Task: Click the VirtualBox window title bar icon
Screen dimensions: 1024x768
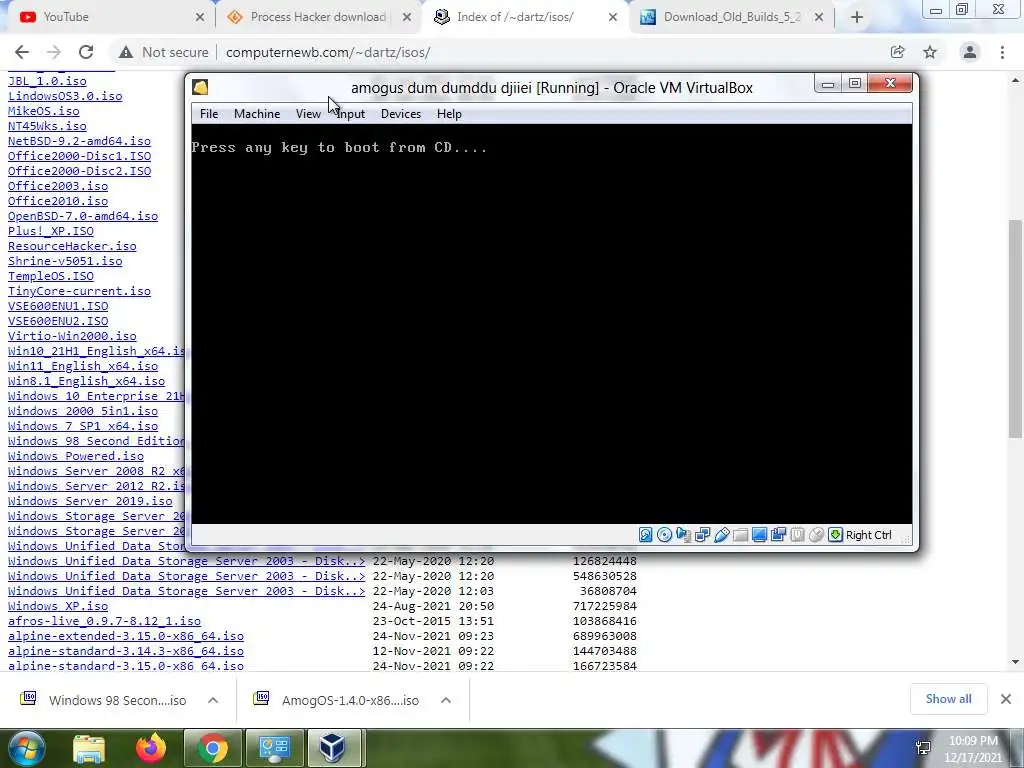Action: click(x=200, y=88)
